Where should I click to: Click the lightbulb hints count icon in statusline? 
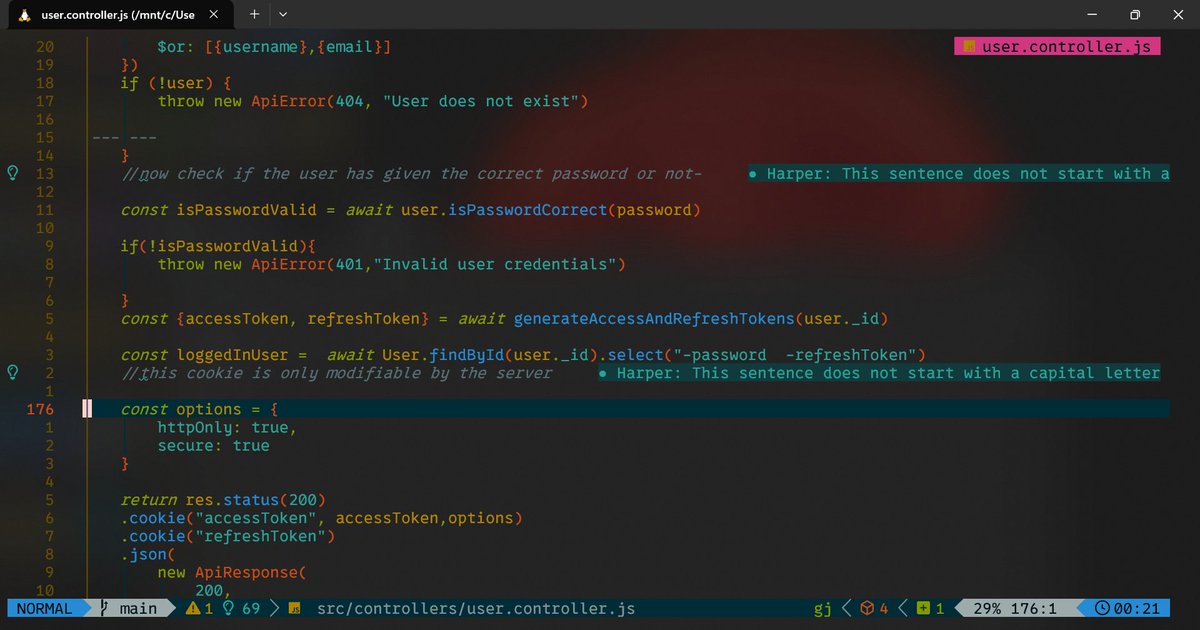click(228, 608)
